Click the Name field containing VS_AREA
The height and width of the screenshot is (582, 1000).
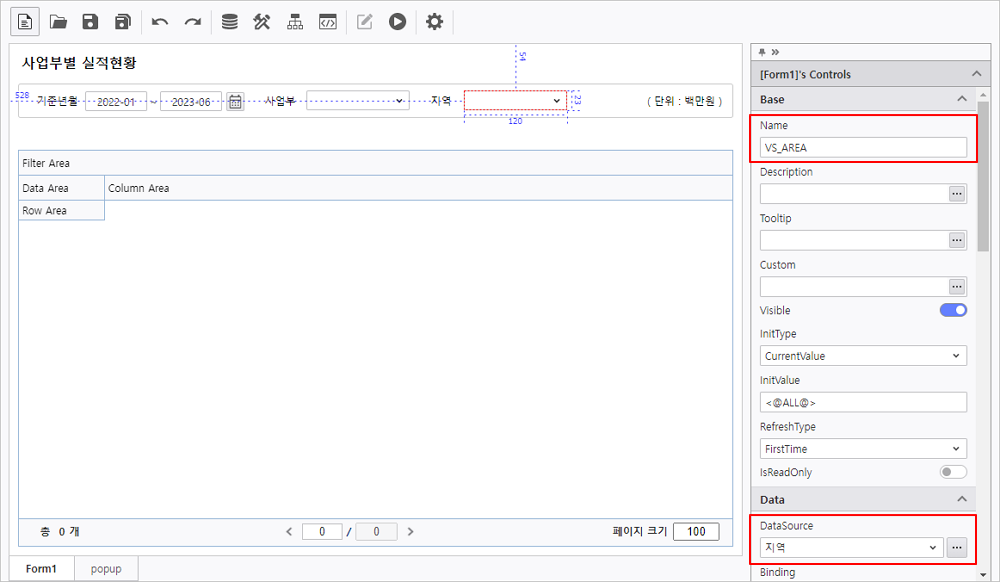863,147
